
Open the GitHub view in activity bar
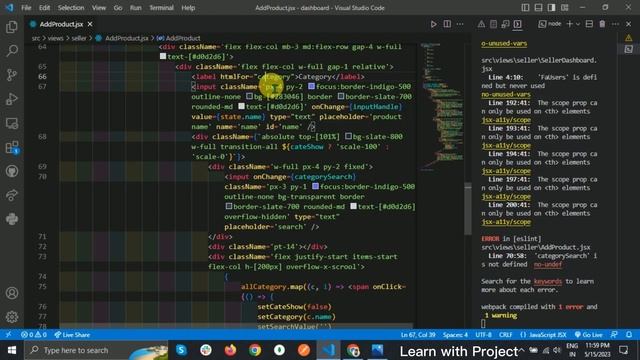[x=12, y=171]
